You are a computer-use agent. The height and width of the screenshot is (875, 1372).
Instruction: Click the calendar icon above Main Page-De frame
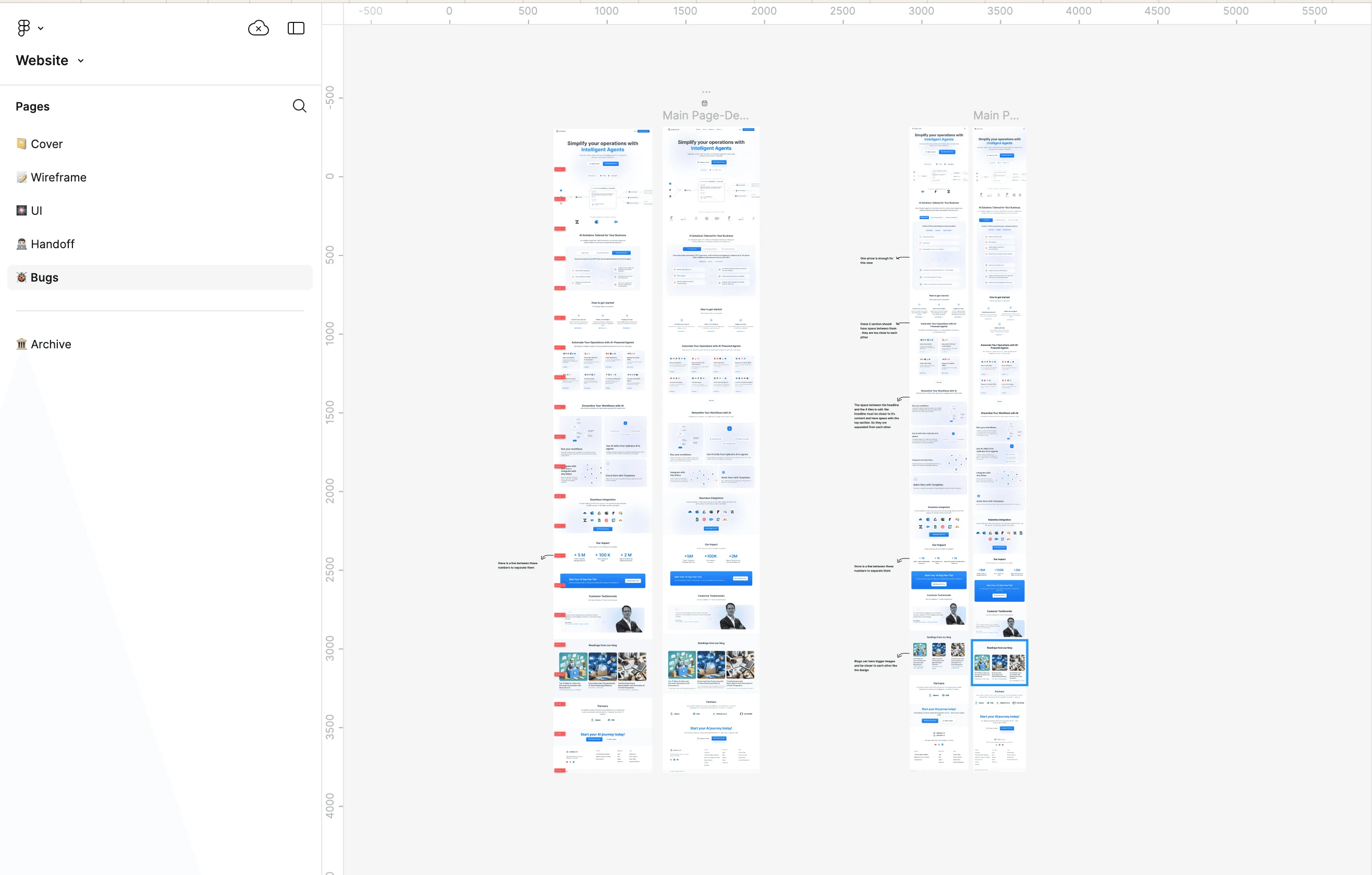pos(704,103)
